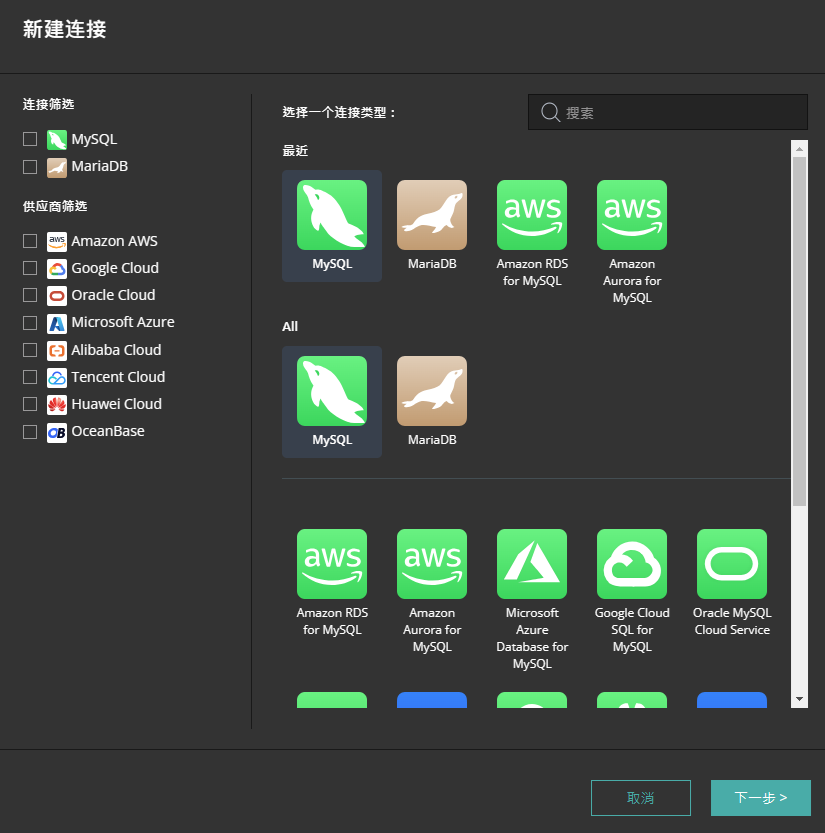Click the magnifier icon in search box
Viewport: 825px width, 833px height.
(x=550, y=112)
